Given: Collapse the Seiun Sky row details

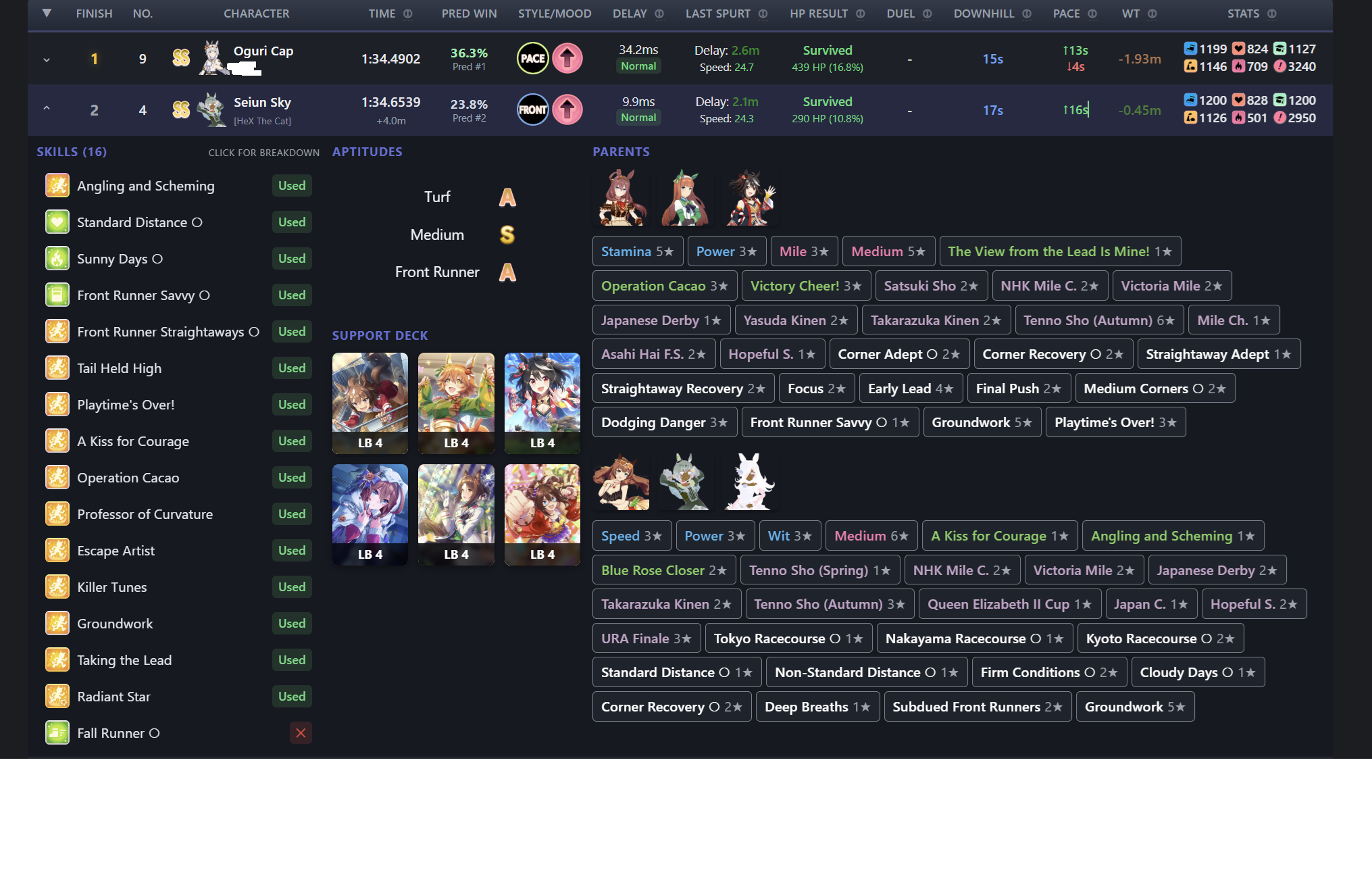Looking at the screenshot, I should click(47, 109).
